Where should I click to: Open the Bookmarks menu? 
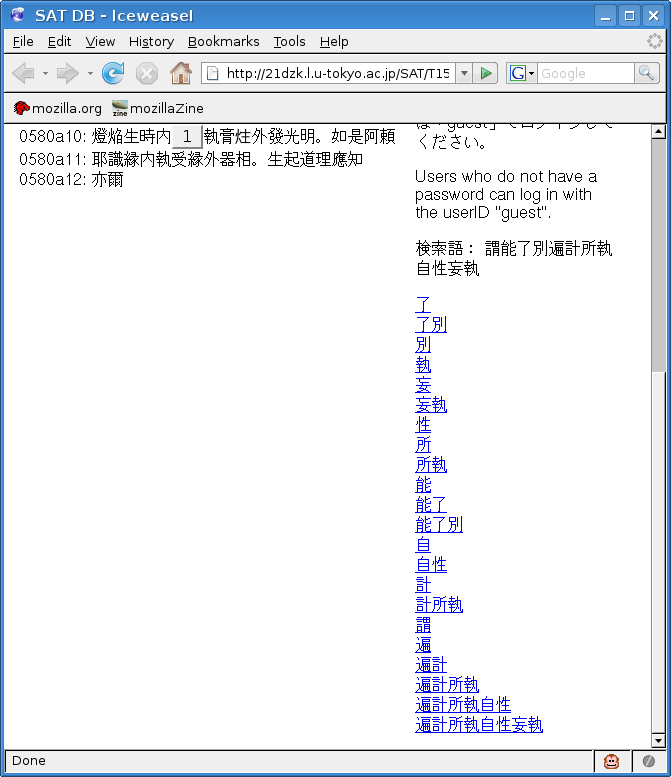[224, 42]
